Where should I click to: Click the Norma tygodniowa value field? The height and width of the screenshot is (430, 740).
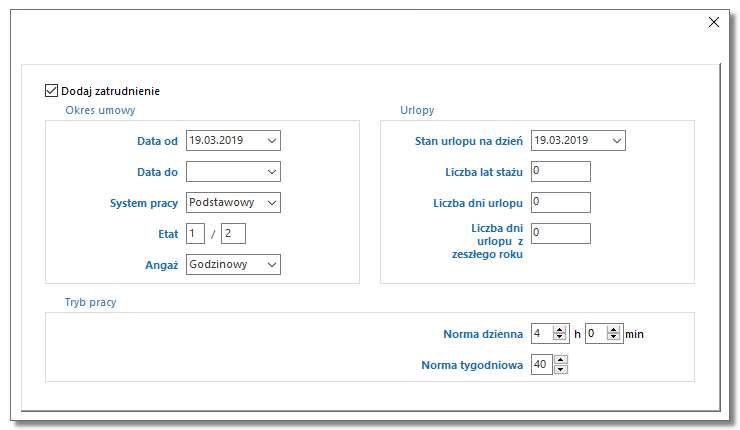point(542,365)
